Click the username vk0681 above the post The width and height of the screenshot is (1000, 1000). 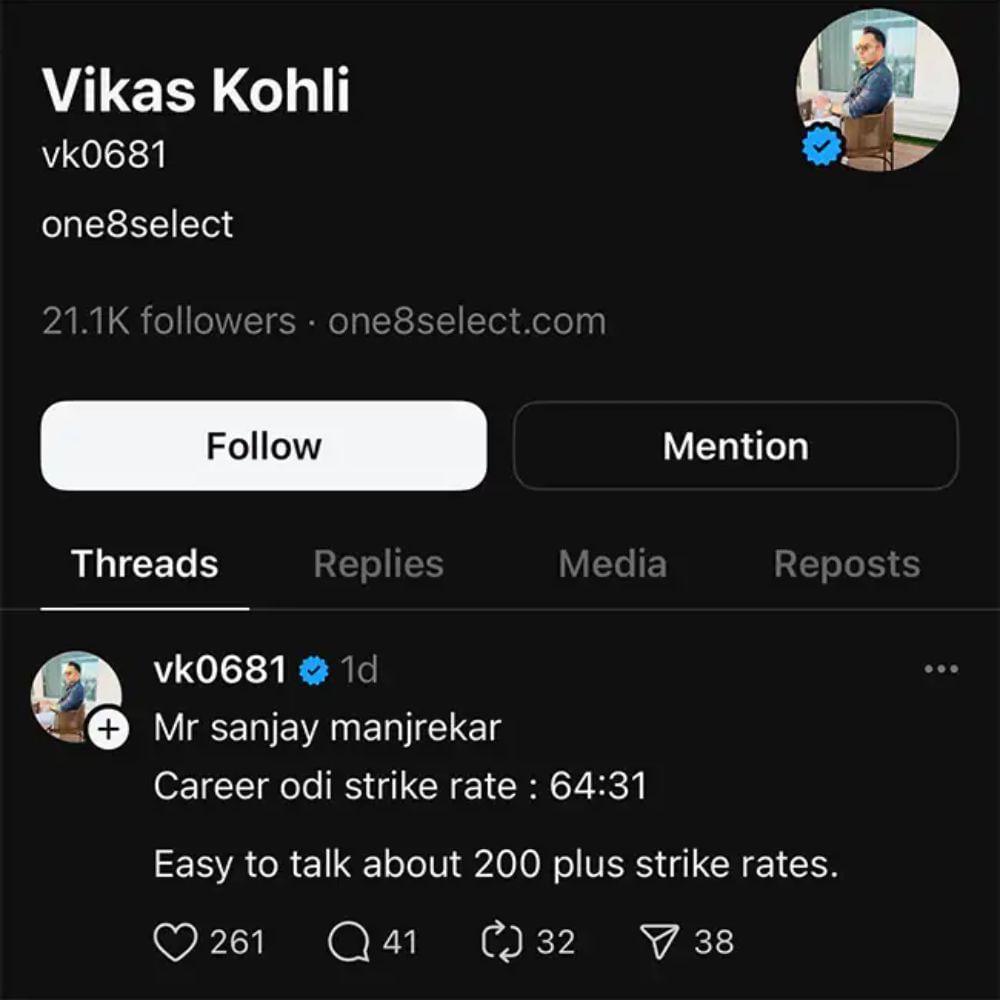click(x=222, y=669)
